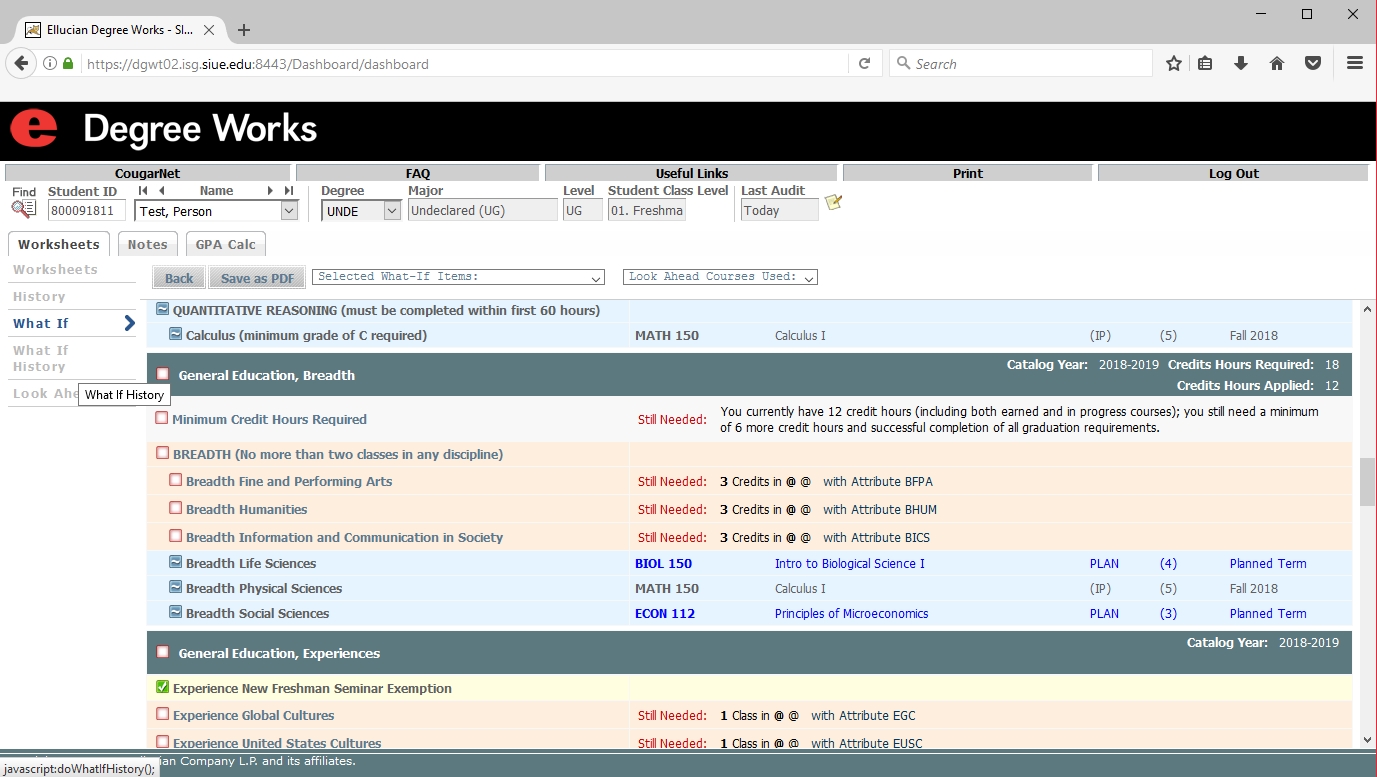1377x777 pixels.
Task: Switch to the GPA Calc tab
Action: click(x=226, y=244)
